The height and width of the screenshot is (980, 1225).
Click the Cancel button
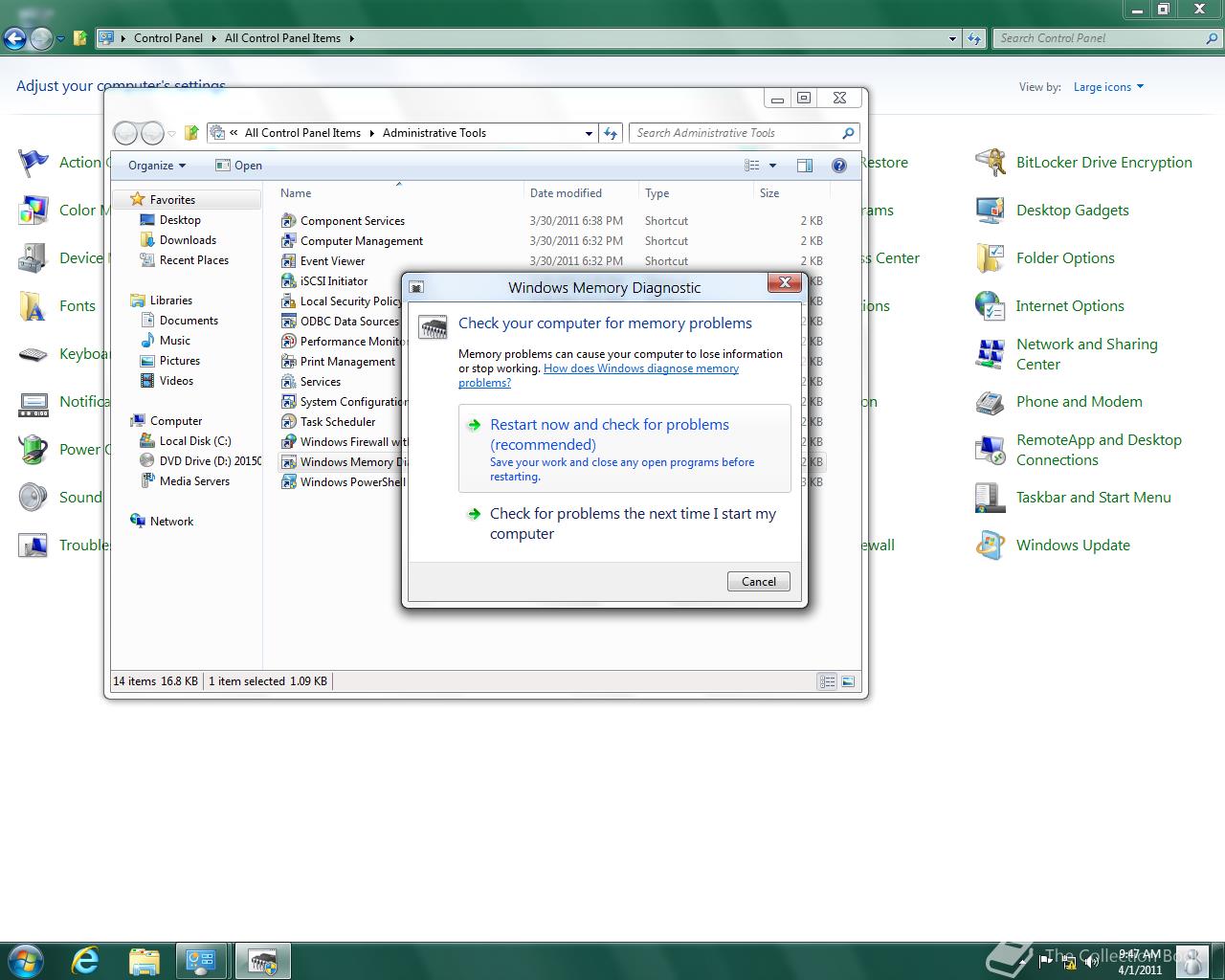[x=759, y=582]
